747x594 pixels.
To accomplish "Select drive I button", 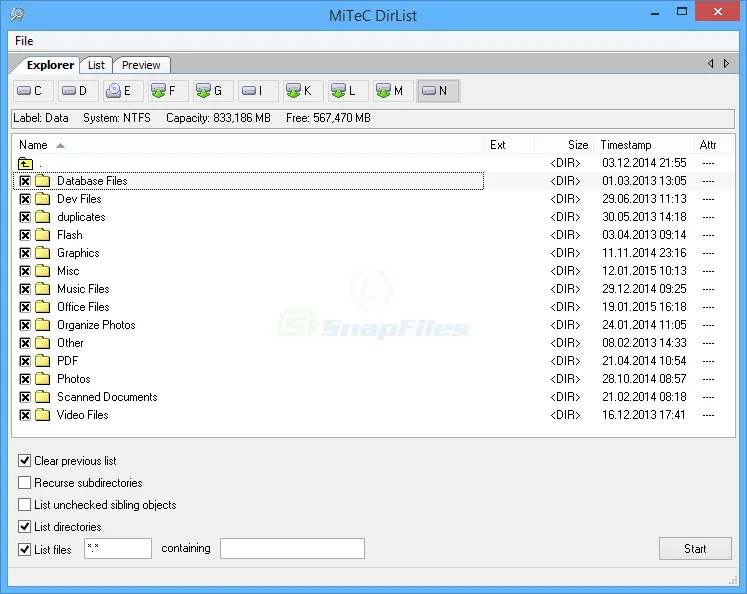I will 258,91.
